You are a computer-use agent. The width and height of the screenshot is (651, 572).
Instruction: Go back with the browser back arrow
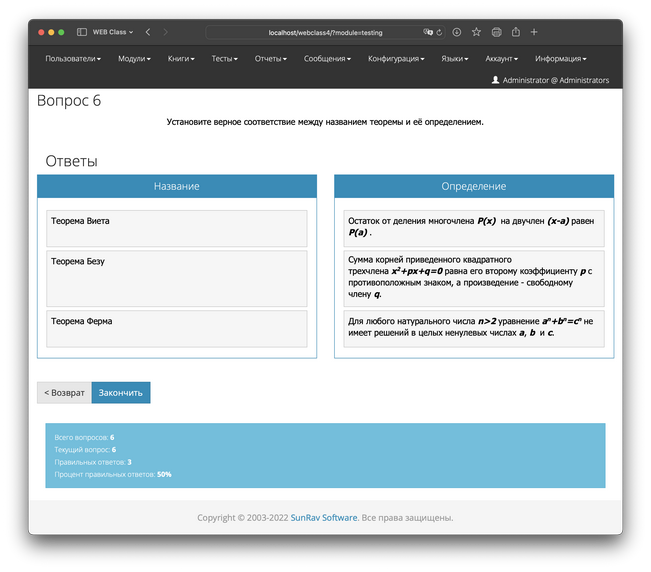point(148,32)
